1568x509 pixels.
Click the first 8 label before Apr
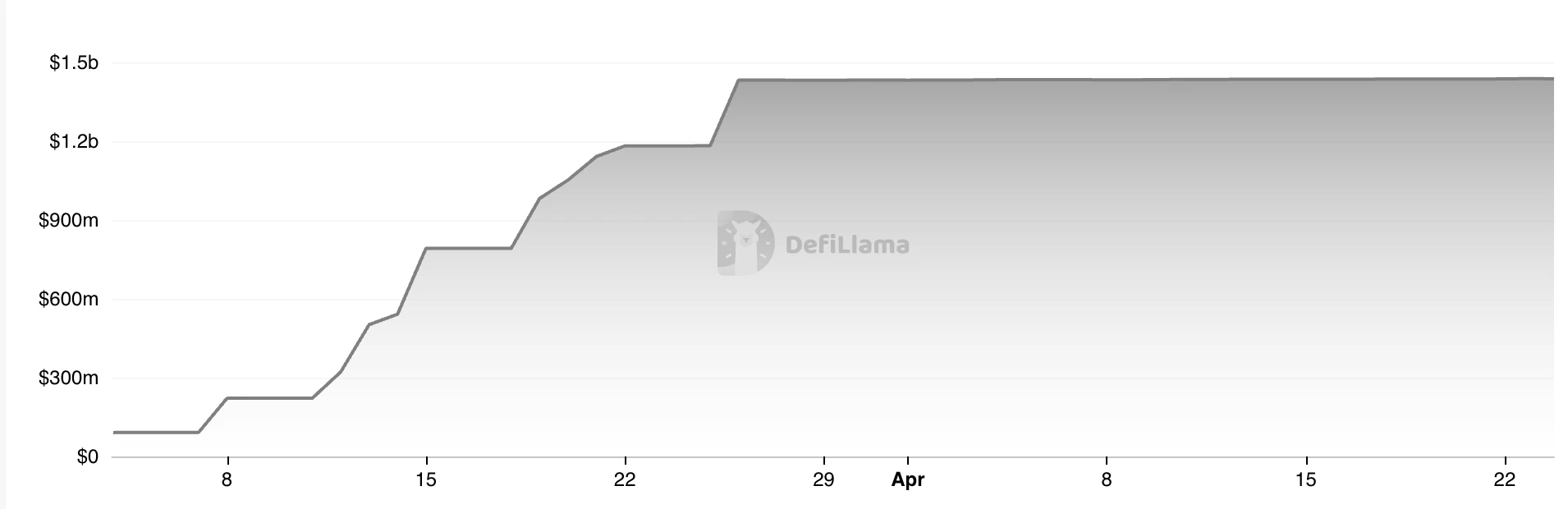227,480
